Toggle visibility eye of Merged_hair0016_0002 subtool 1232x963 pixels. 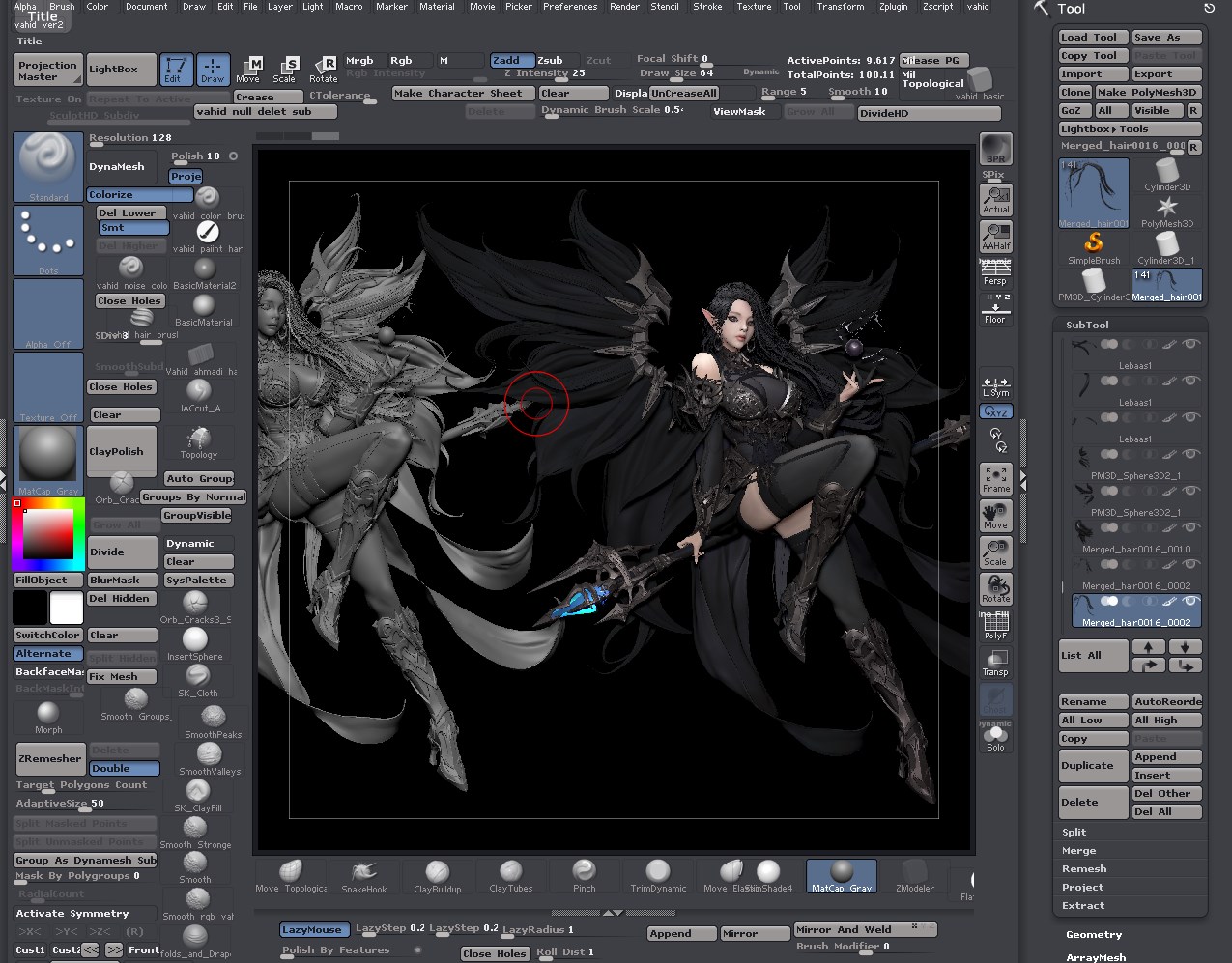pos(1190,601)
